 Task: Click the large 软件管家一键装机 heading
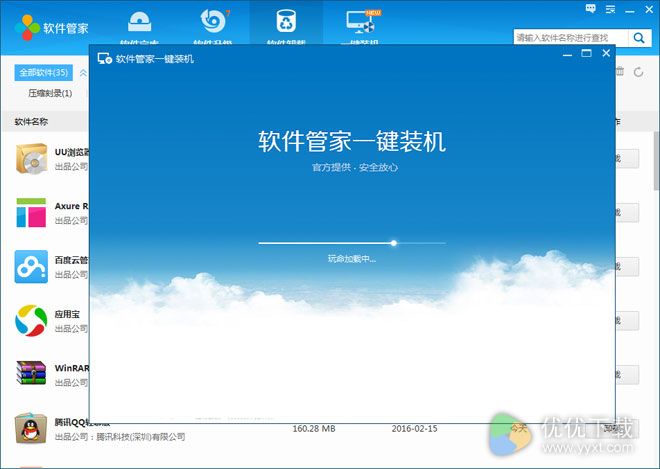click(352, 141)
